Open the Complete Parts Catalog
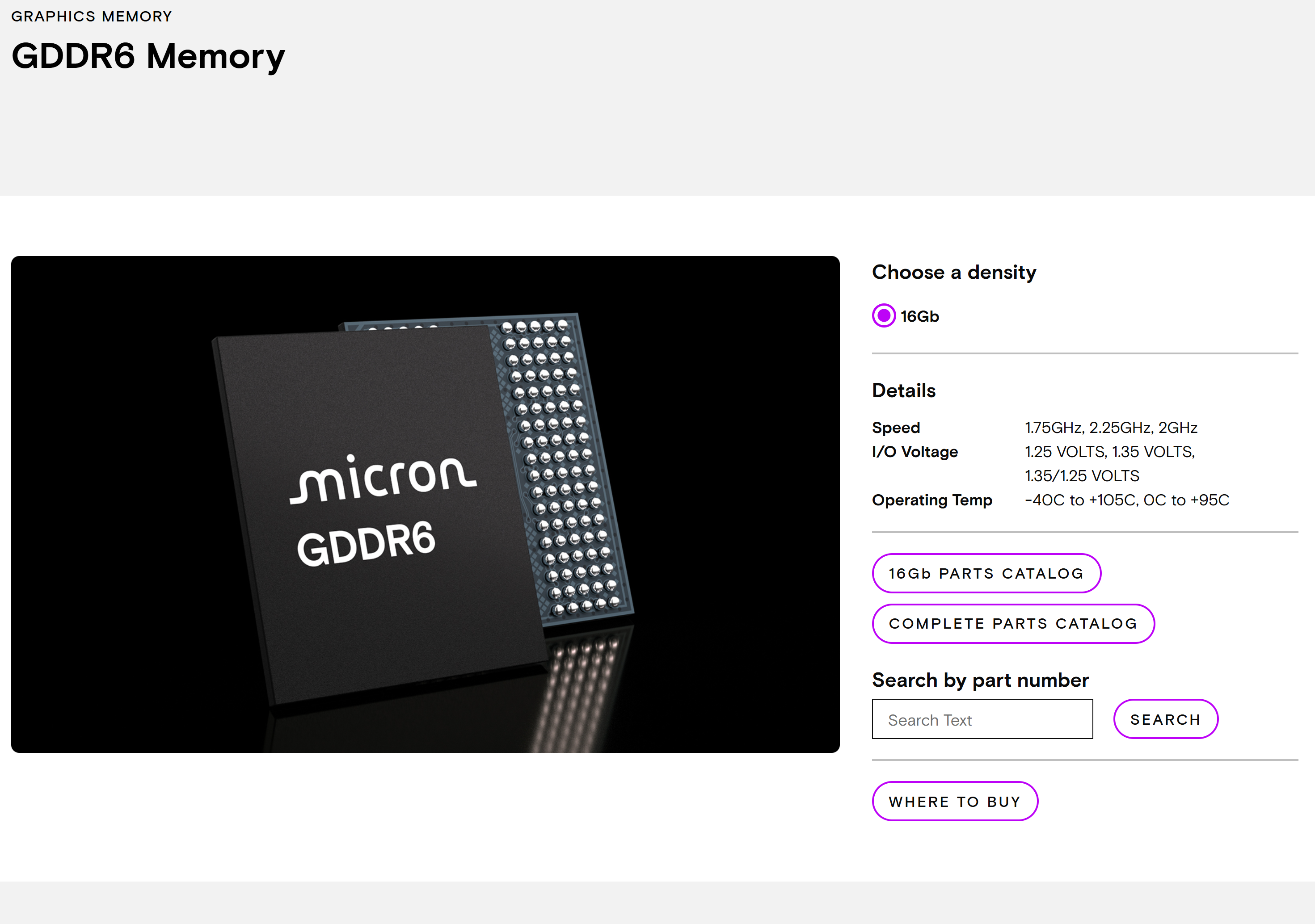This screenshot has width=1315, height=924. pos(1012,623)
